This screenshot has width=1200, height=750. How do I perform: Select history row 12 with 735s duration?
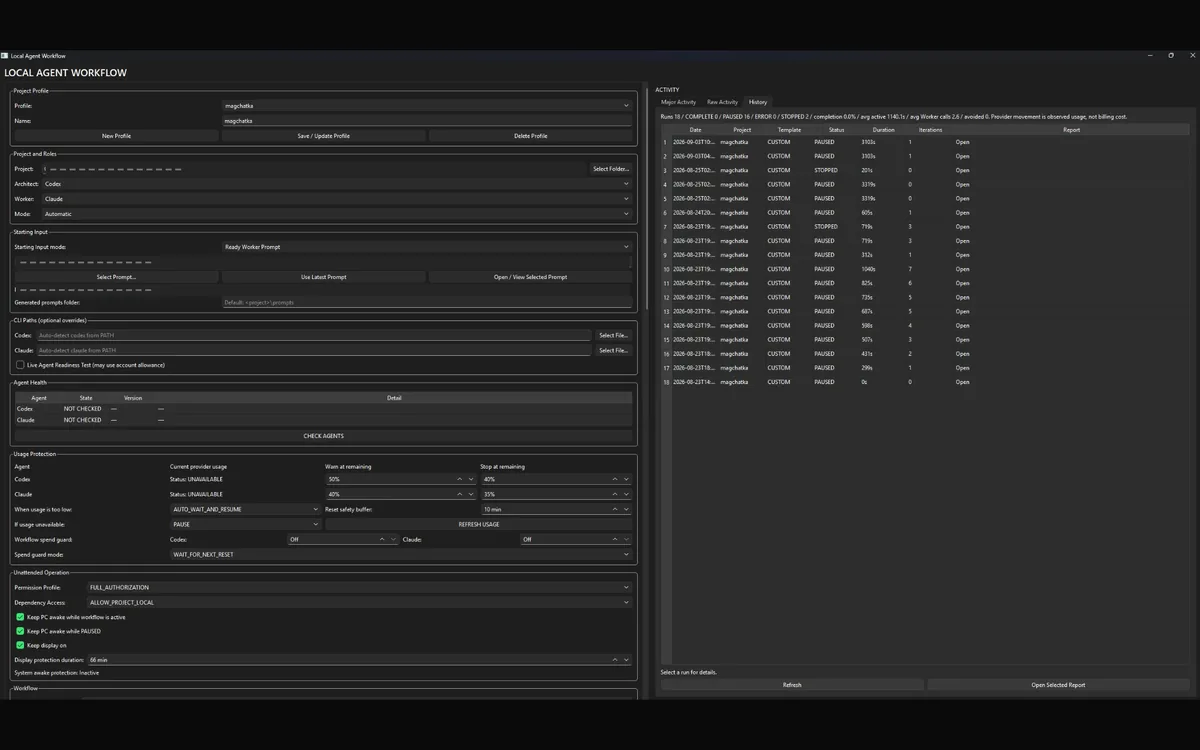point(924,297)
